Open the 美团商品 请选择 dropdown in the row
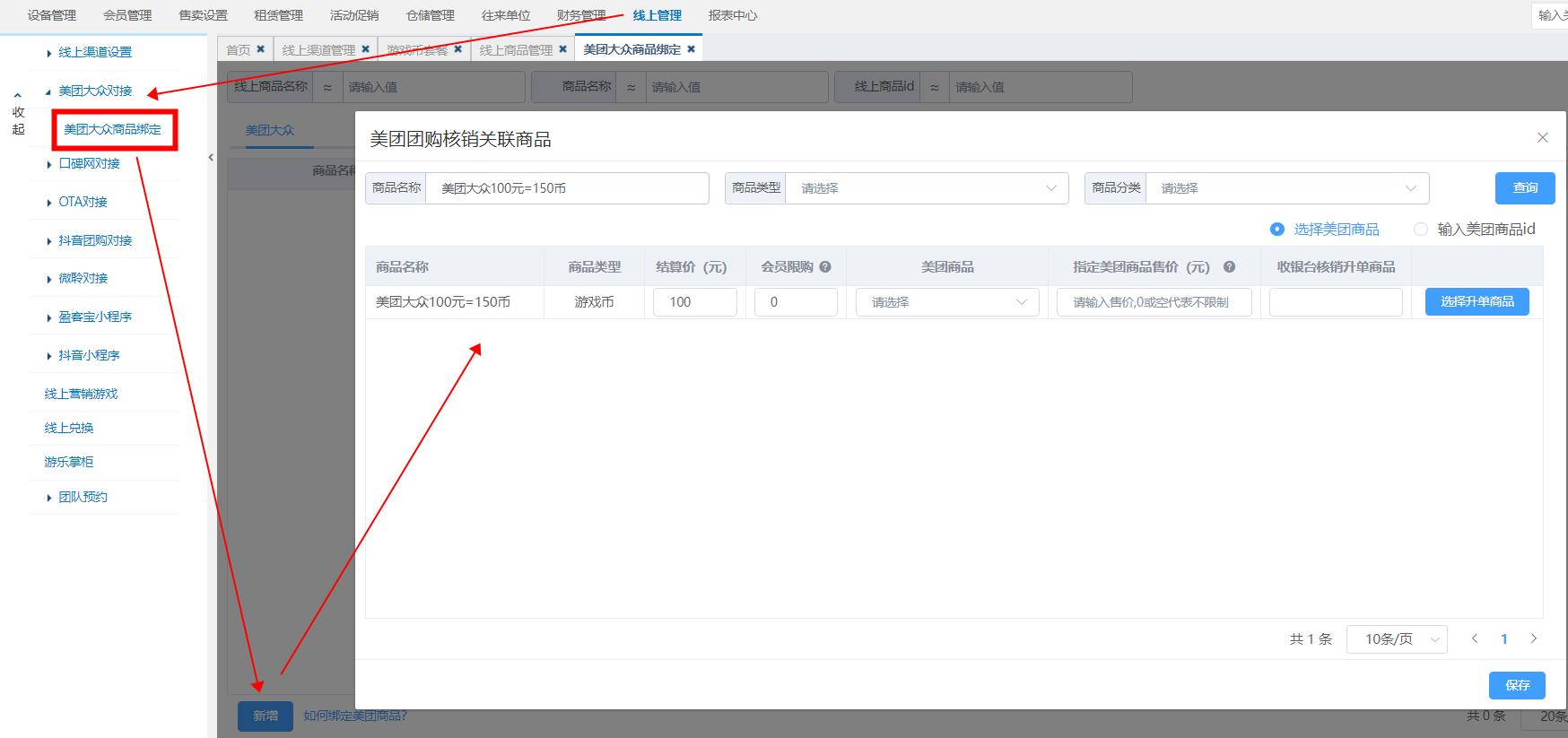Image resolution: width=1568 pixels, height=738 pixels. (x=947, y=302)
